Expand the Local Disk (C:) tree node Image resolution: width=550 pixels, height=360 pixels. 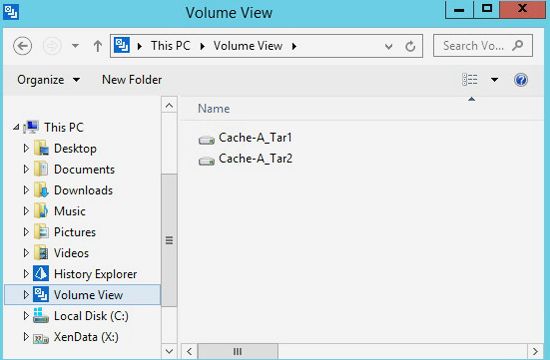point(26,316)
